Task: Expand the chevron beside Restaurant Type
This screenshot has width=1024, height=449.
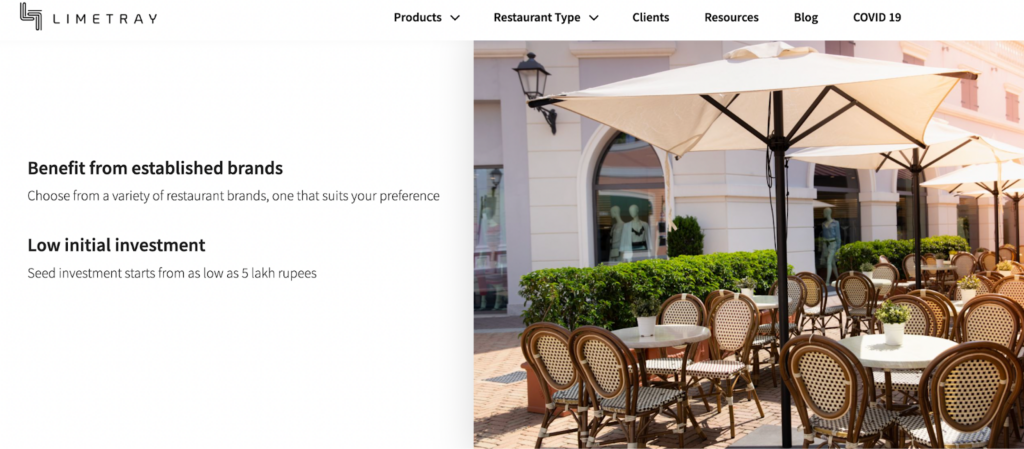Action: pos(594,18)
